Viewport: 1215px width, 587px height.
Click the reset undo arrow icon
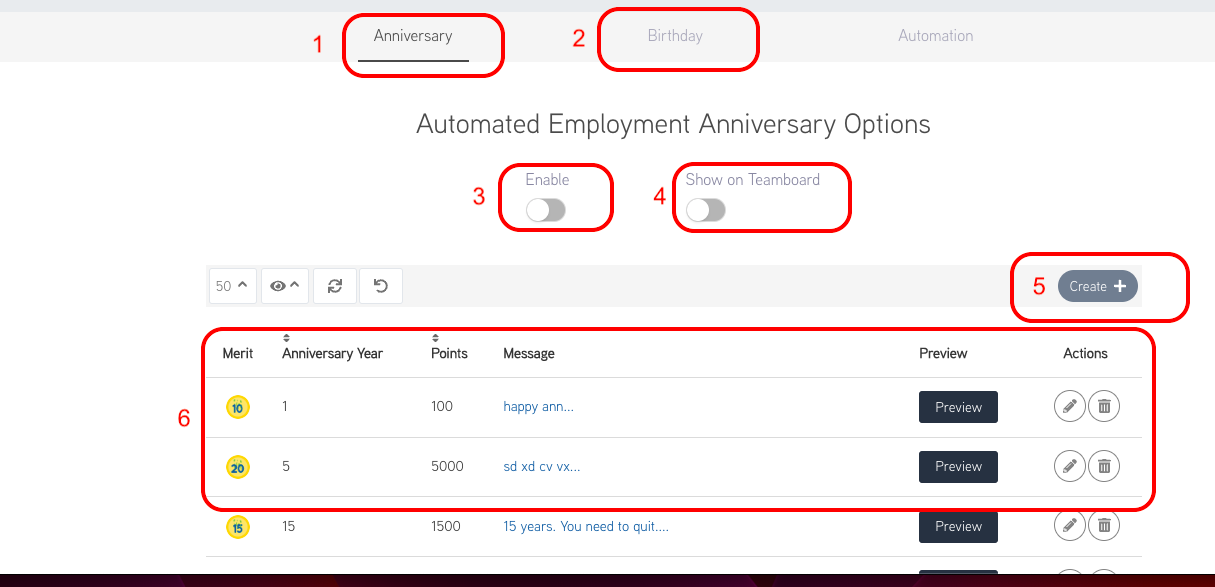click(381, 286)
